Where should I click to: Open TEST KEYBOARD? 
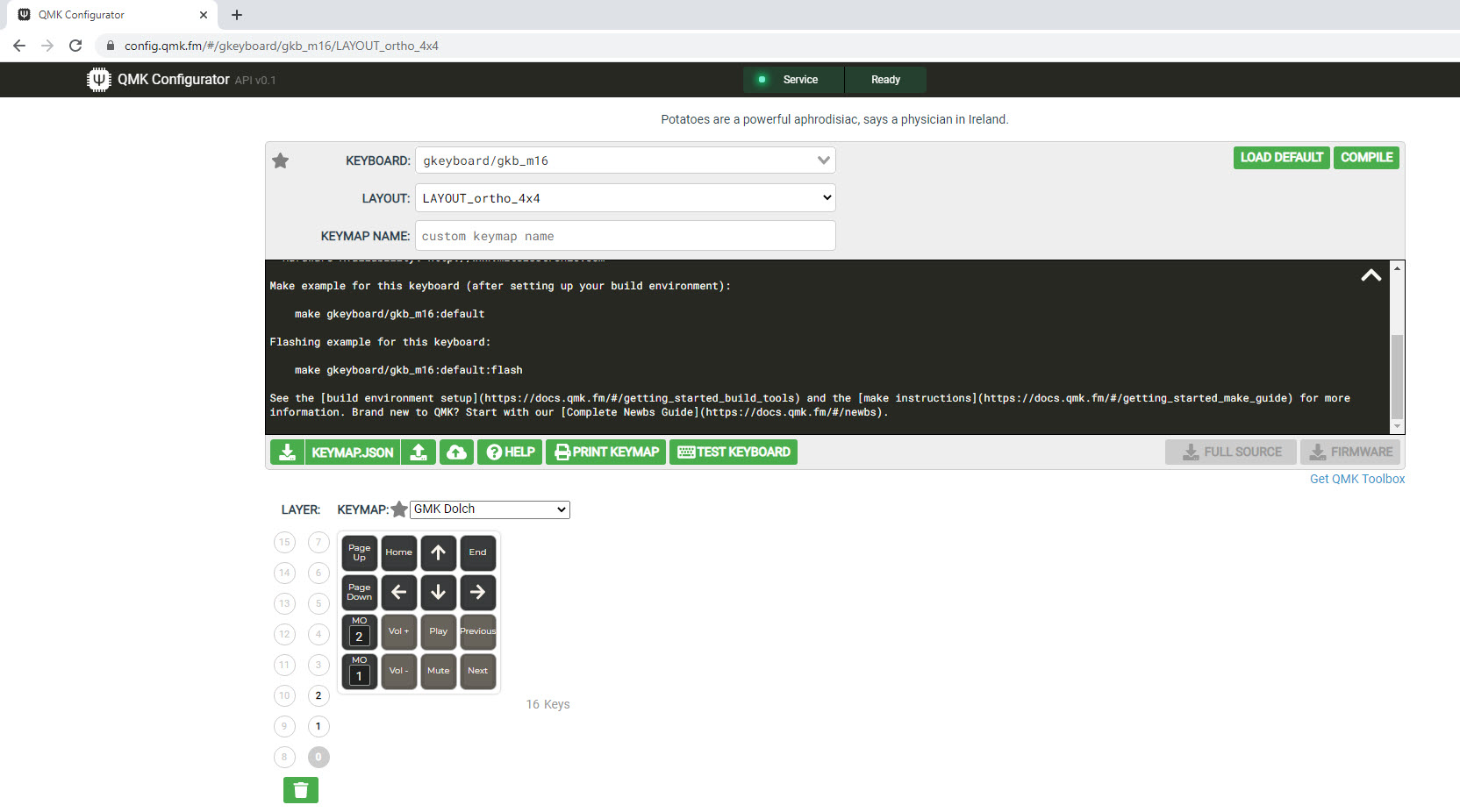click(x=734, y=452)
